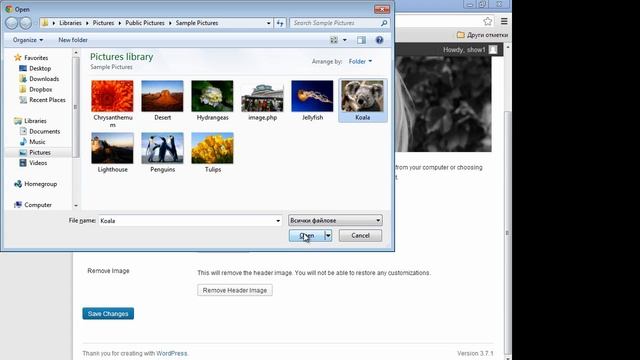Open the Dropbox favorite
The width and height of the screenshot is (640, 360).
coord(36,89)
